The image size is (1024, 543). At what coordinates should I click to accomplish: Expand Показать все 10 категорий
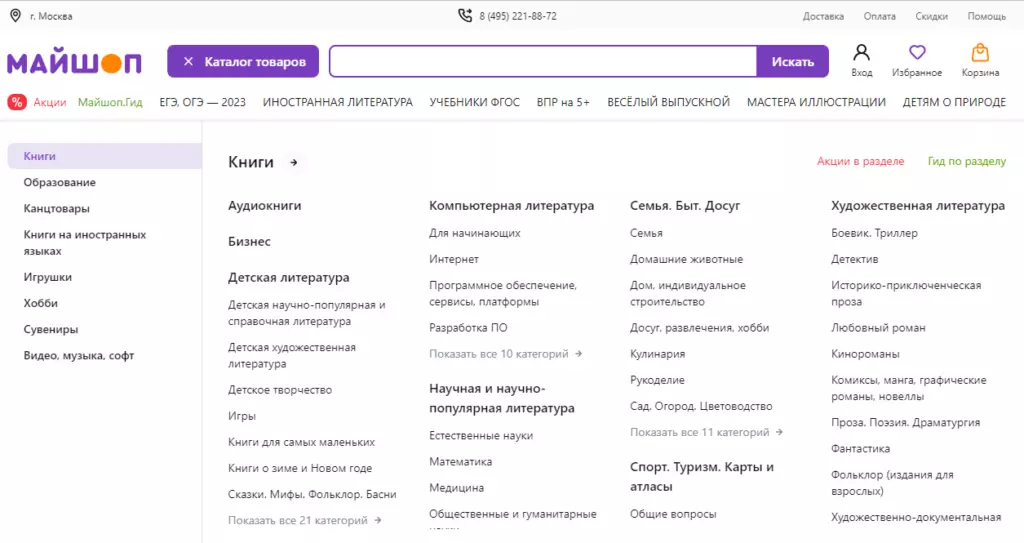(505, 354)
